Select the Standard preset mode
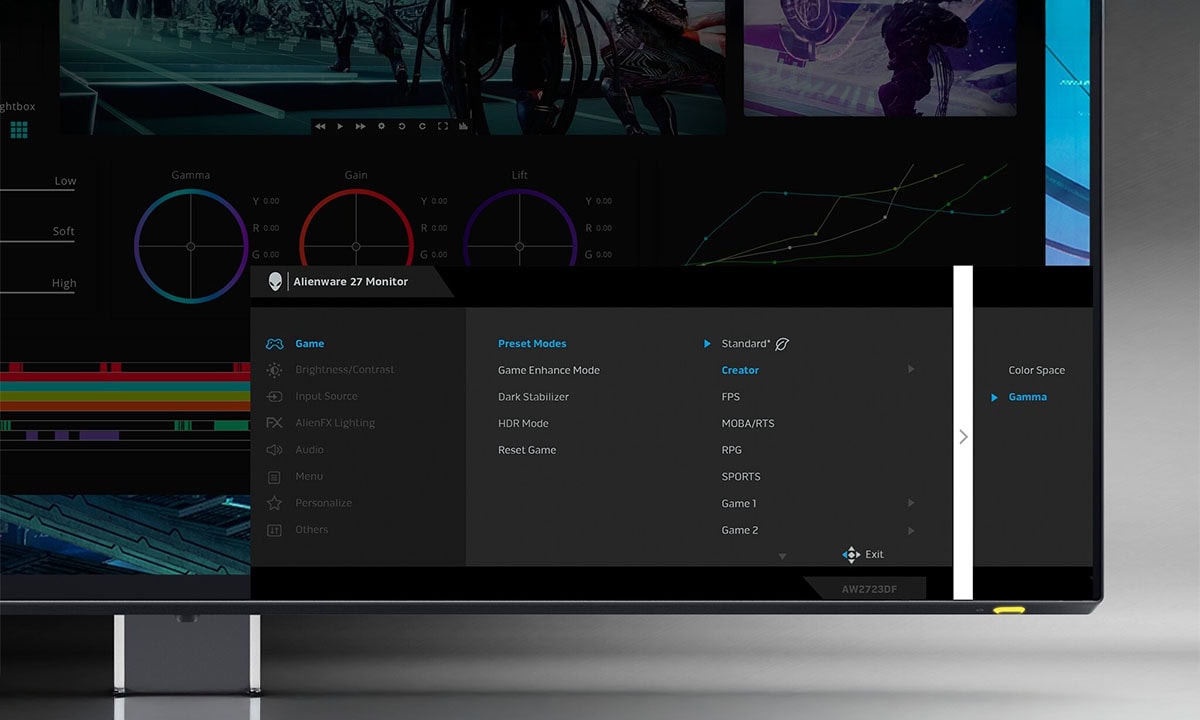1200x720 pixels. point(746,343)
